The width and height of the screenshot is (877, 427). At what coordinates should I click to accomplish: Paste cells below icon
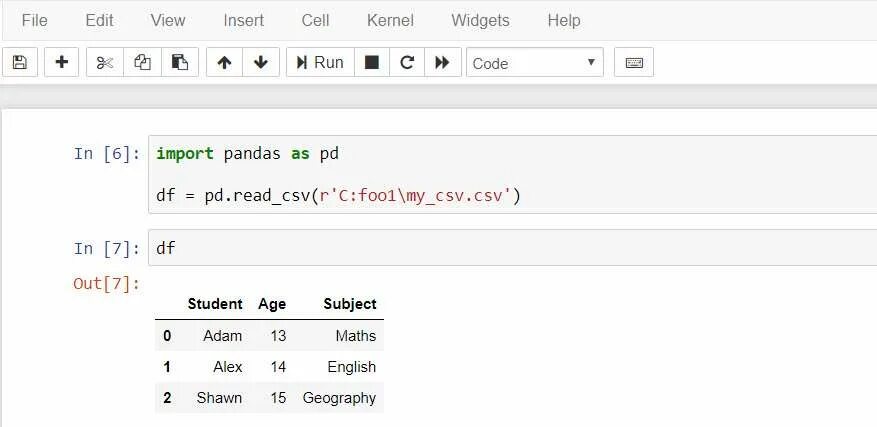pos(180,62)
